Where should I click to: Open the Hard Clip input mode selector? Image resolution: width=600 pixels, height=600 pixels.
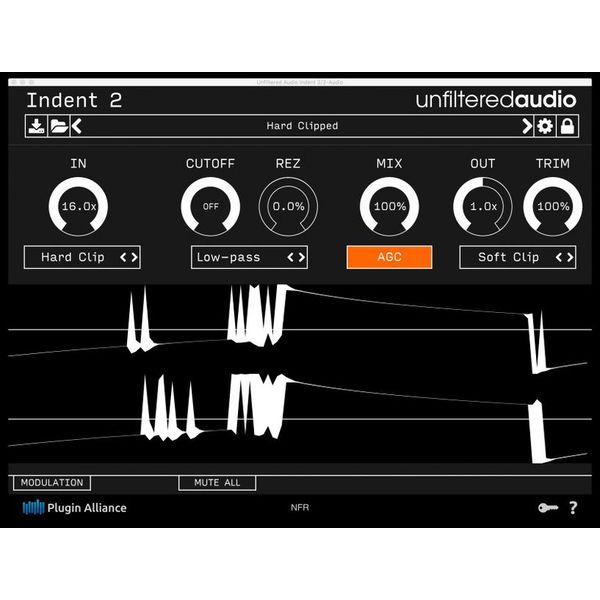point(82,257)
